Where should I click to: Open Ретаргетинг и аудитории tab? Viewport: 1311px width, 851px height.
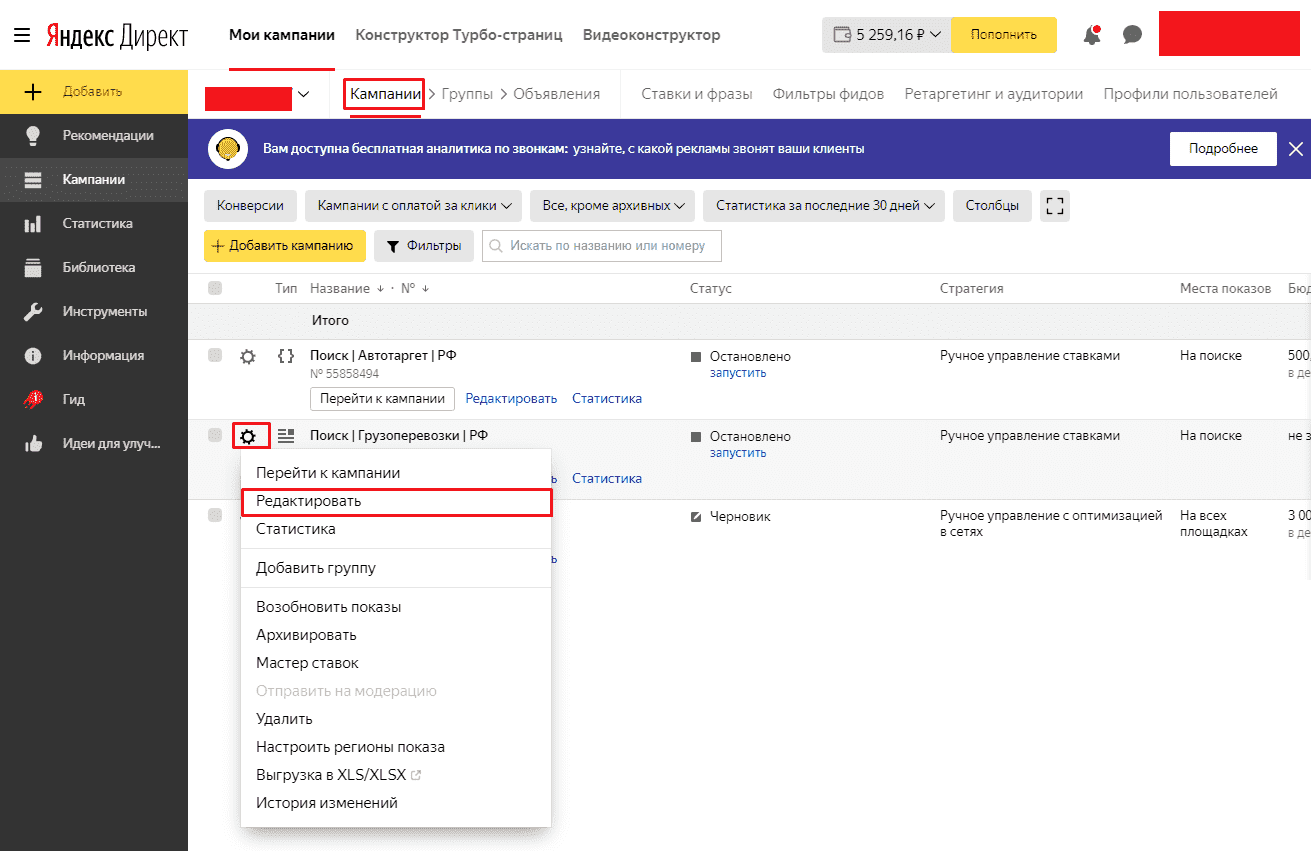click(x=994, y=94)
